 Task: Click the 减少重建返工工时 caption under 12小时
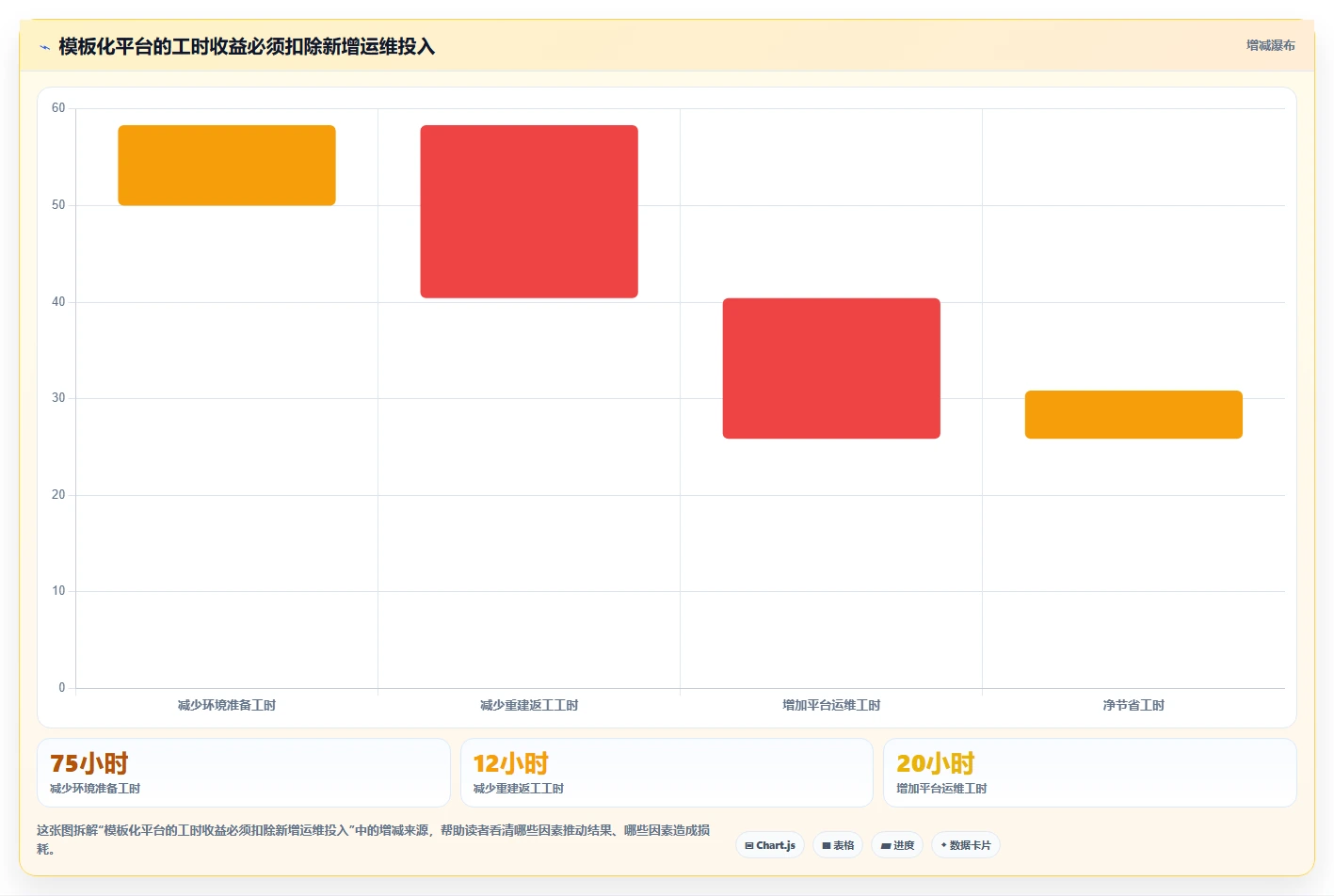pos(518,789)
